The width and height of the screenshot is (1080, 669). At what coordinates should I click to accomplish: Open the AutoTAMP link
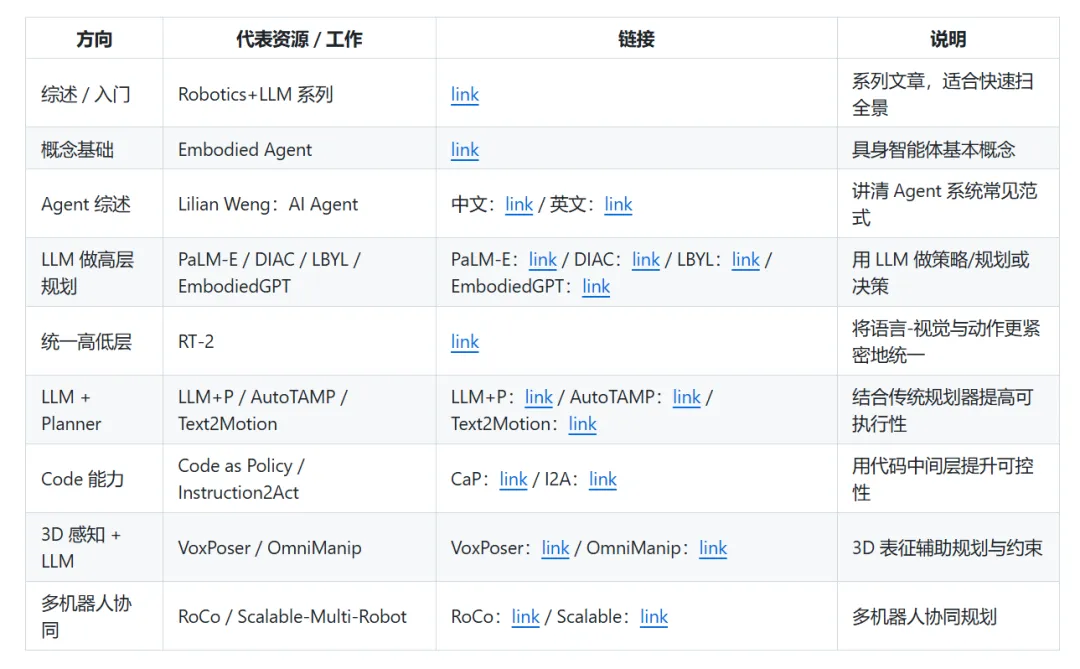click(686, 397)
